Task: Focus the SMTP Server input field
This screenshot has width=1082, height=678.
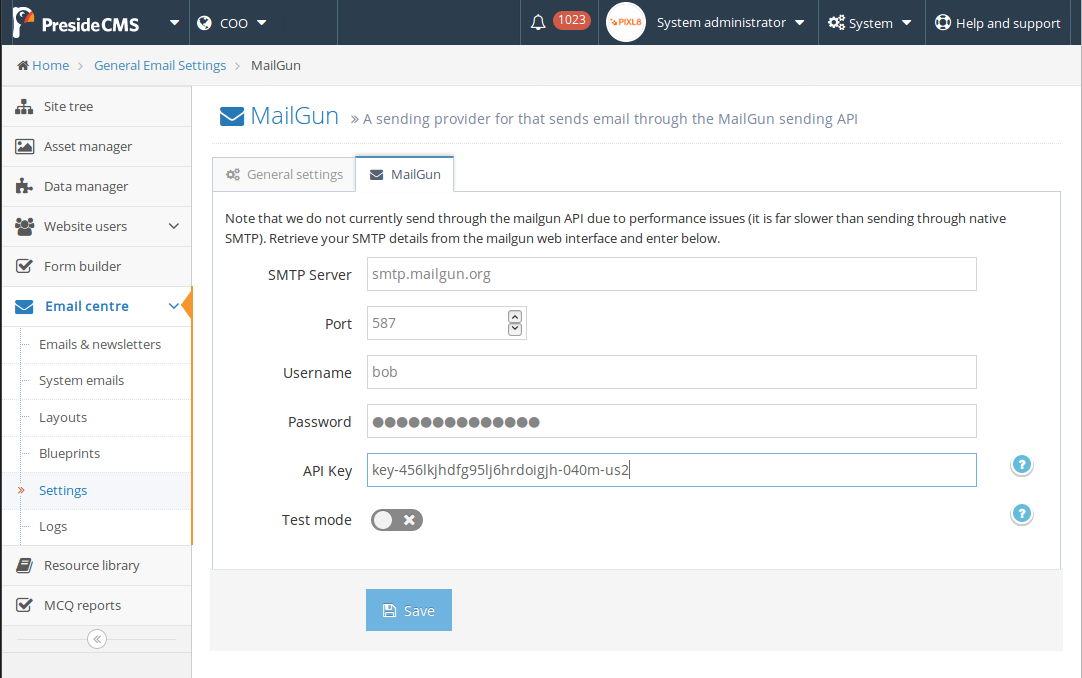Action: pos(671,274)
